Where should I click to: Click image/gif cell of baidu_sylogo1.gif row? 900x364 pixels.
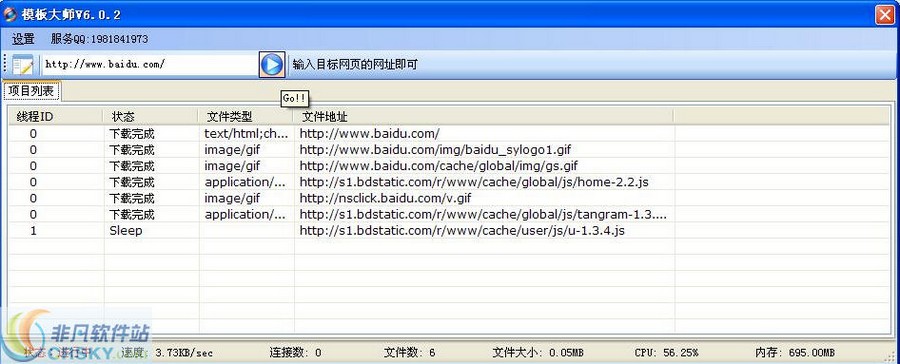(232, 150)
